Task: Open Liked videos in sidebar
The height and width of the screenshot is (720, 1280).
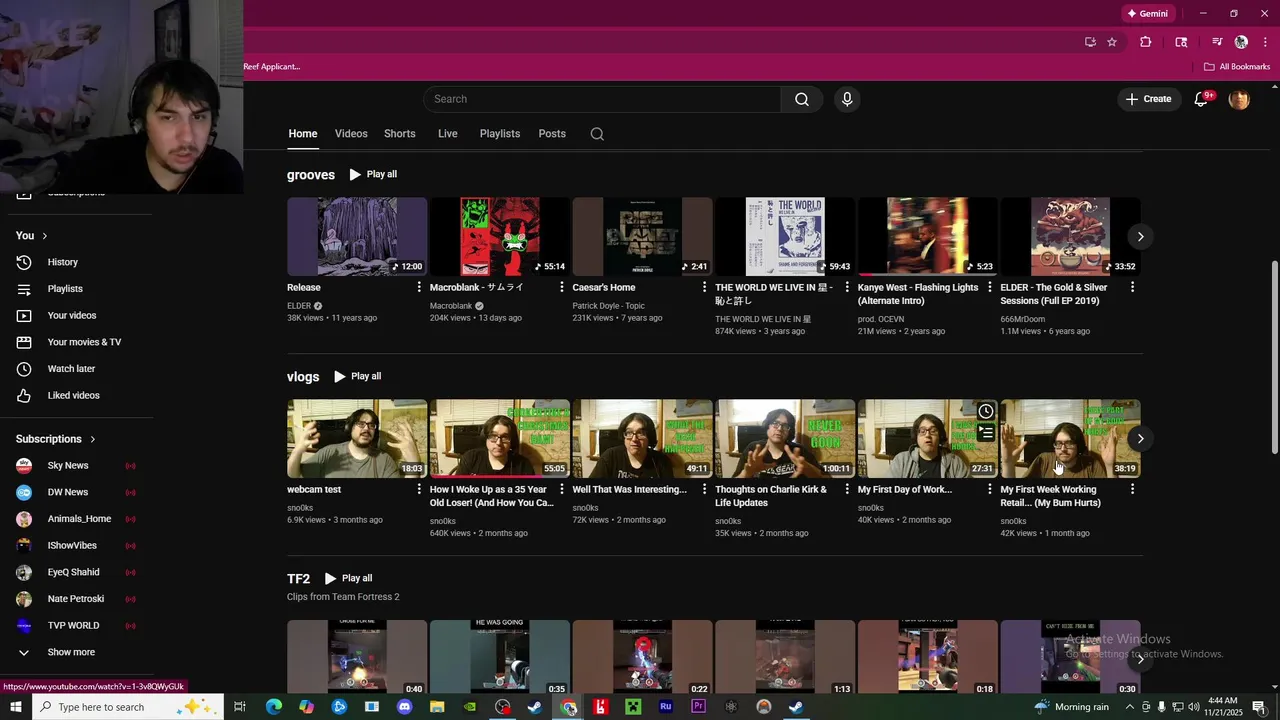Action: pos(76,396)
